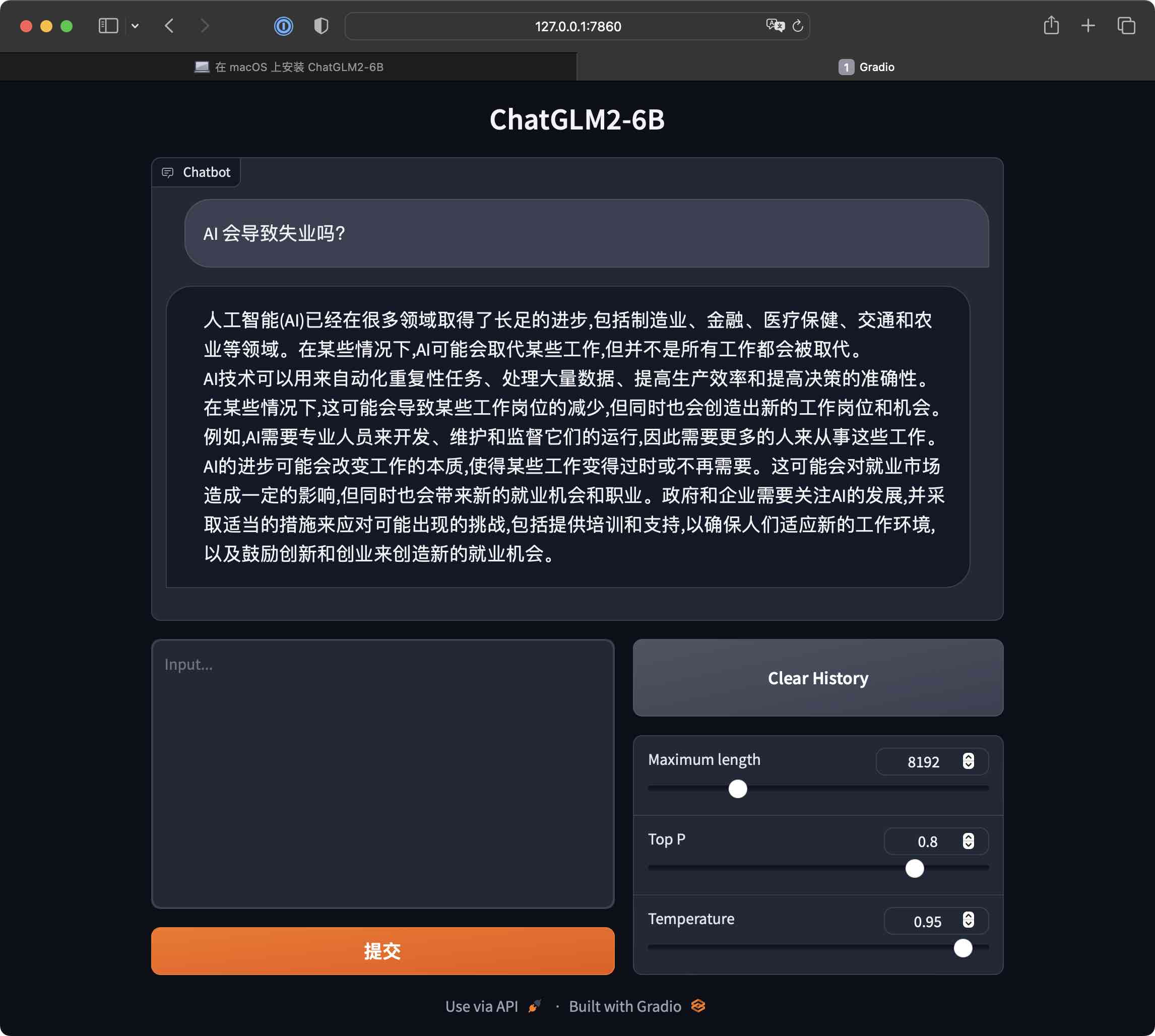This screenshot has height=1036, width=1155.
Task: Go forward with the forward arrow
Action: (205, 26)
